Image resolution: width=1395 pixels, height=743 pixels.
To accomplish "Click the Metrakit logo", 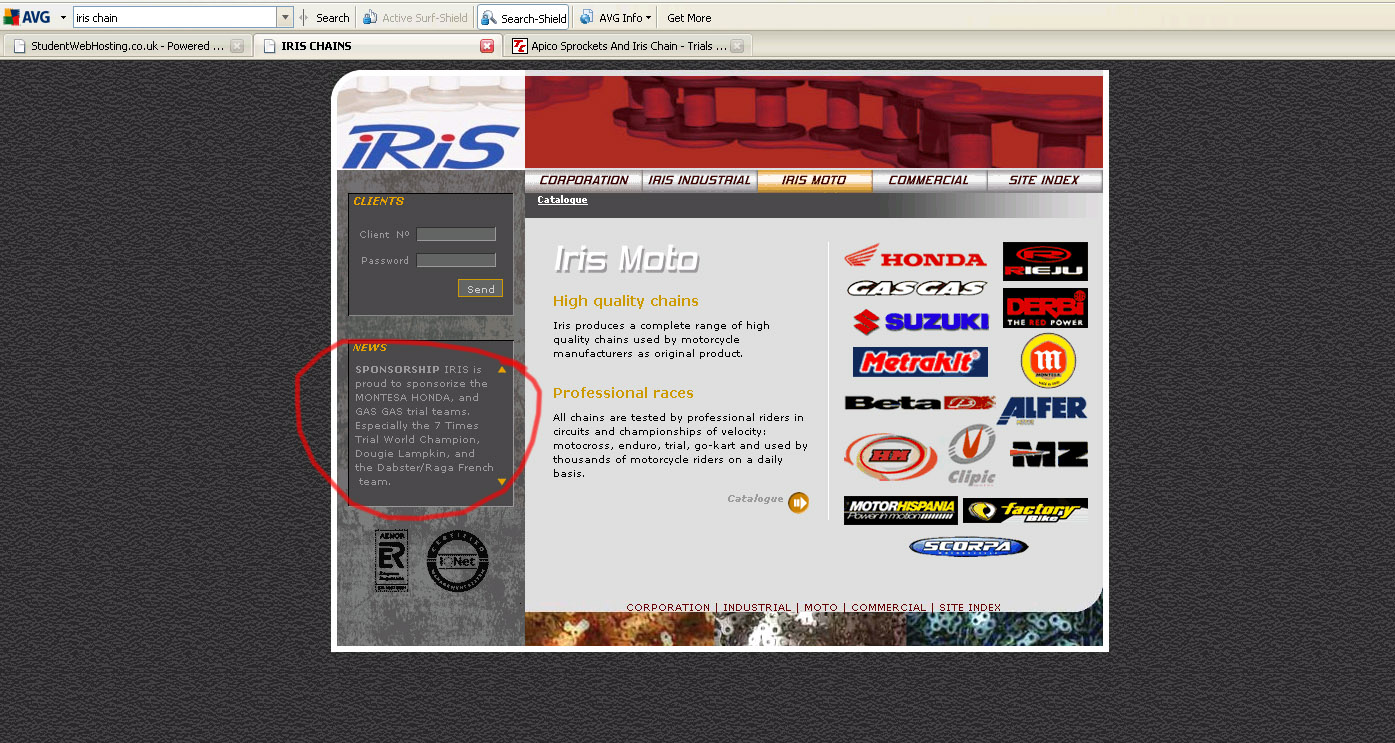I will (x=920, y=362).
